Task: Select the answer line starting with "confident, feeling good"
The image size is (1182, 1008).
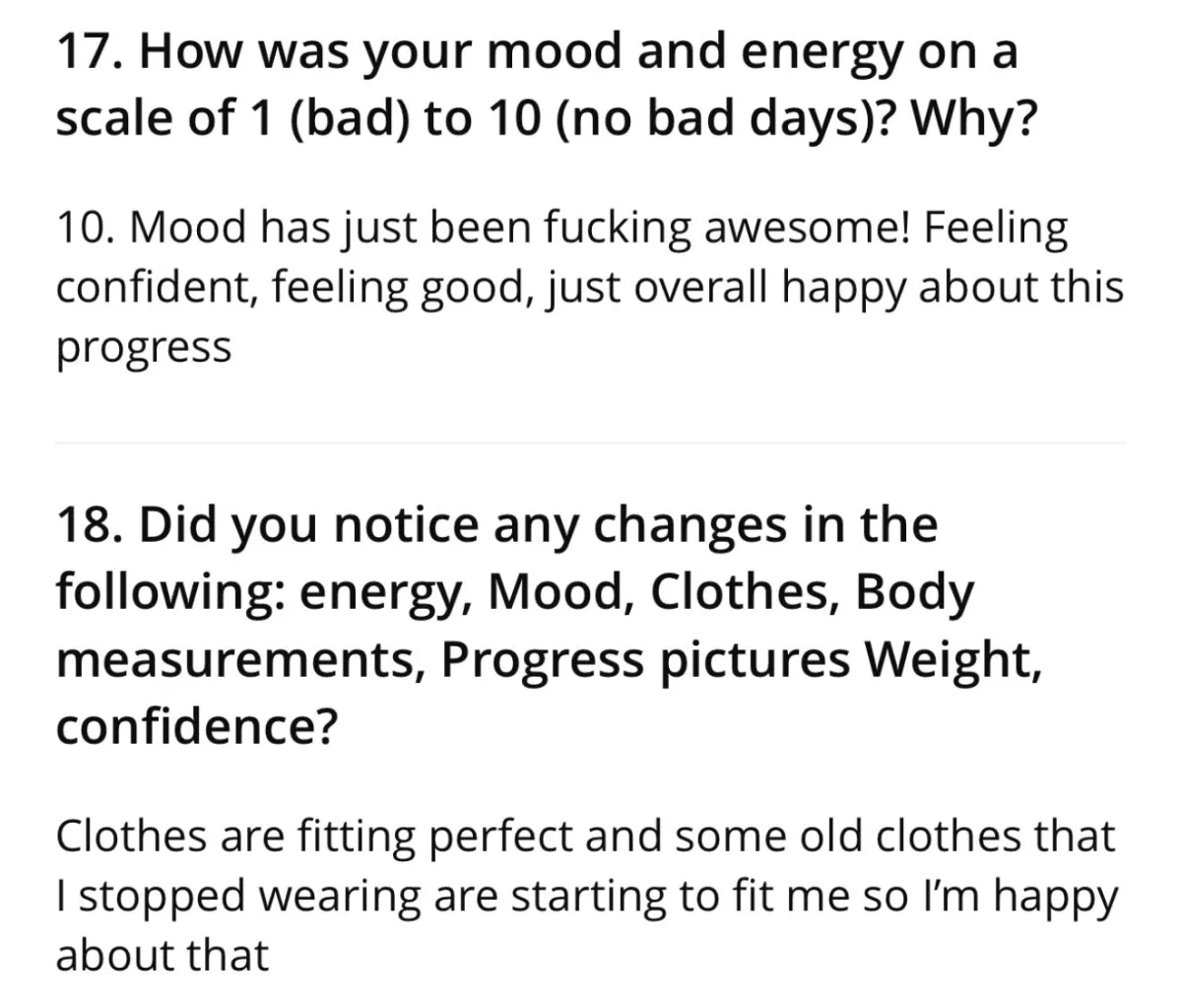Action: coord(589,289)
